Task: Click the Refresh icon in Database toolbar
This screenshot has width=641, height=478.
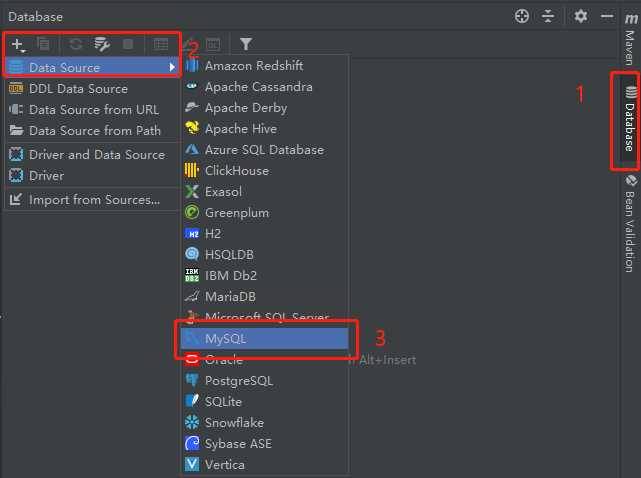Action: (x=76, y=44)
